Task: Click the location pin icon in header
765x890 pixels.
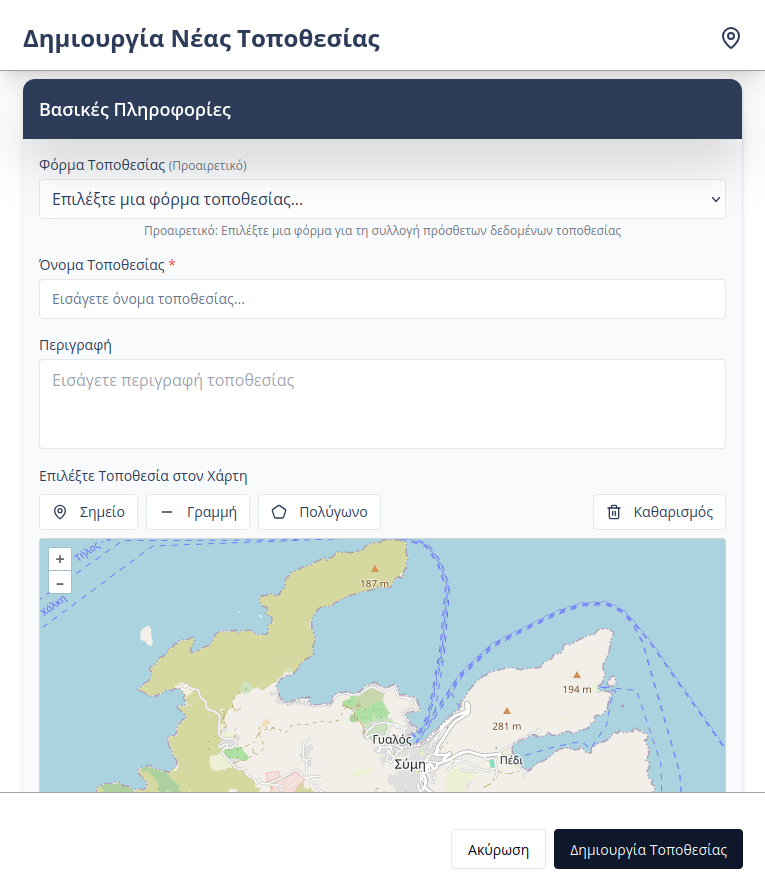Action: click(x=731, y=38)
